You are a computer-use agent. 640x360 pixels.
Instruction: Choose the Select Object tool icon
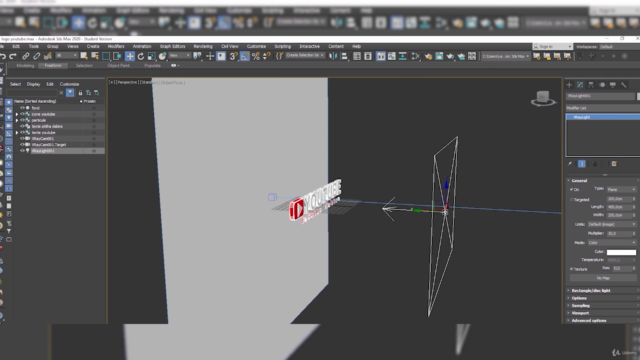[x=84, y=56]
